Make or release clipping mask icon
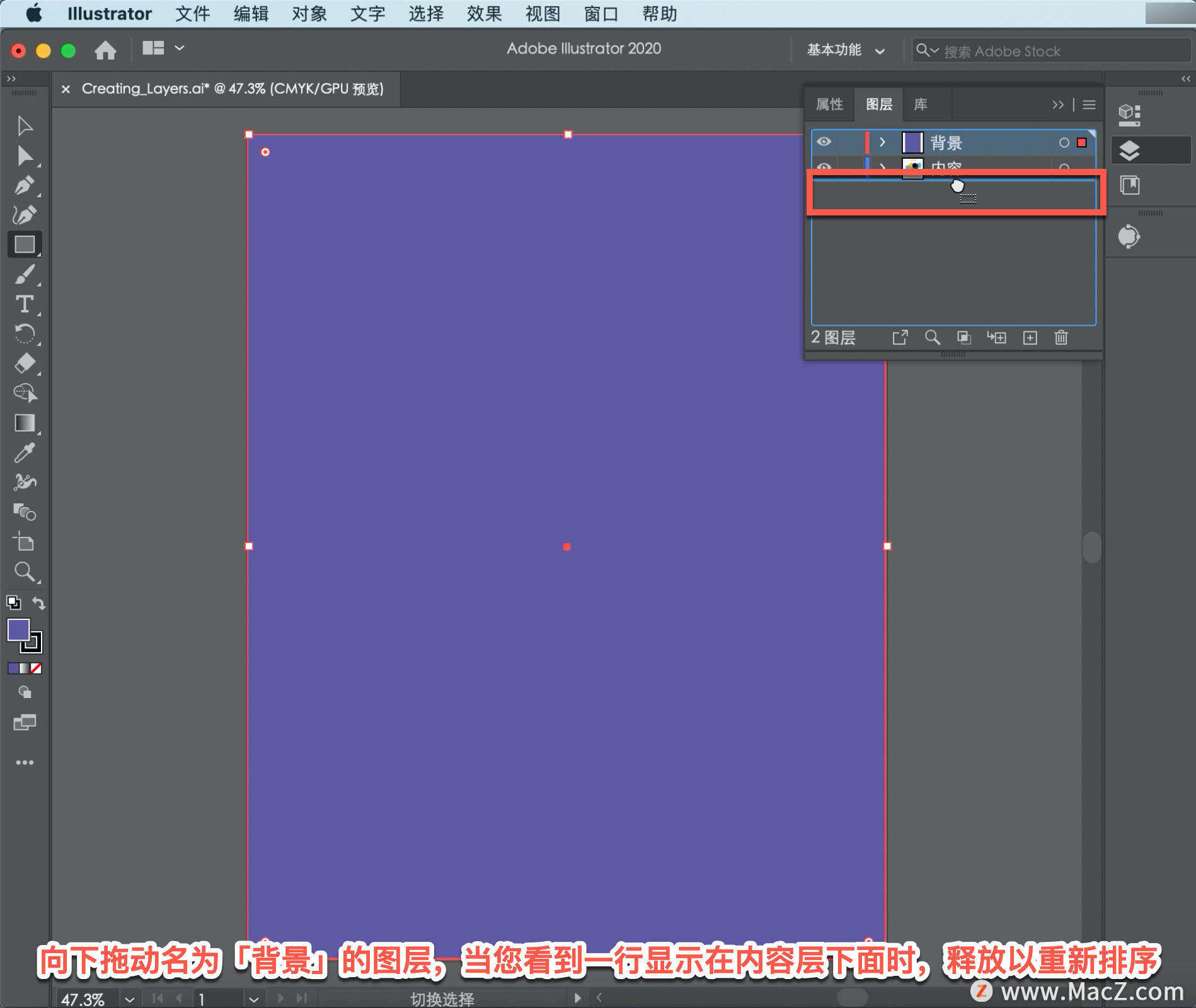The image size is (1196, 1008). [x=964, y=338]
